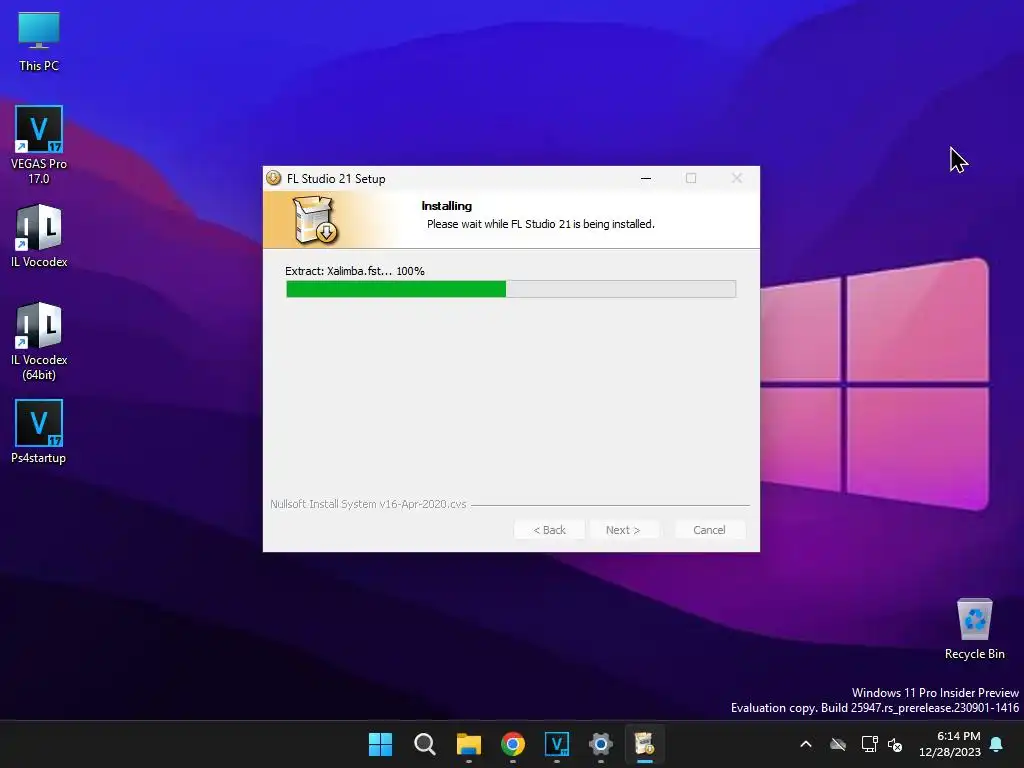Click the FL Studio 21 Setup title text
Screen dimensions: 1024x768
coord(336,178)
